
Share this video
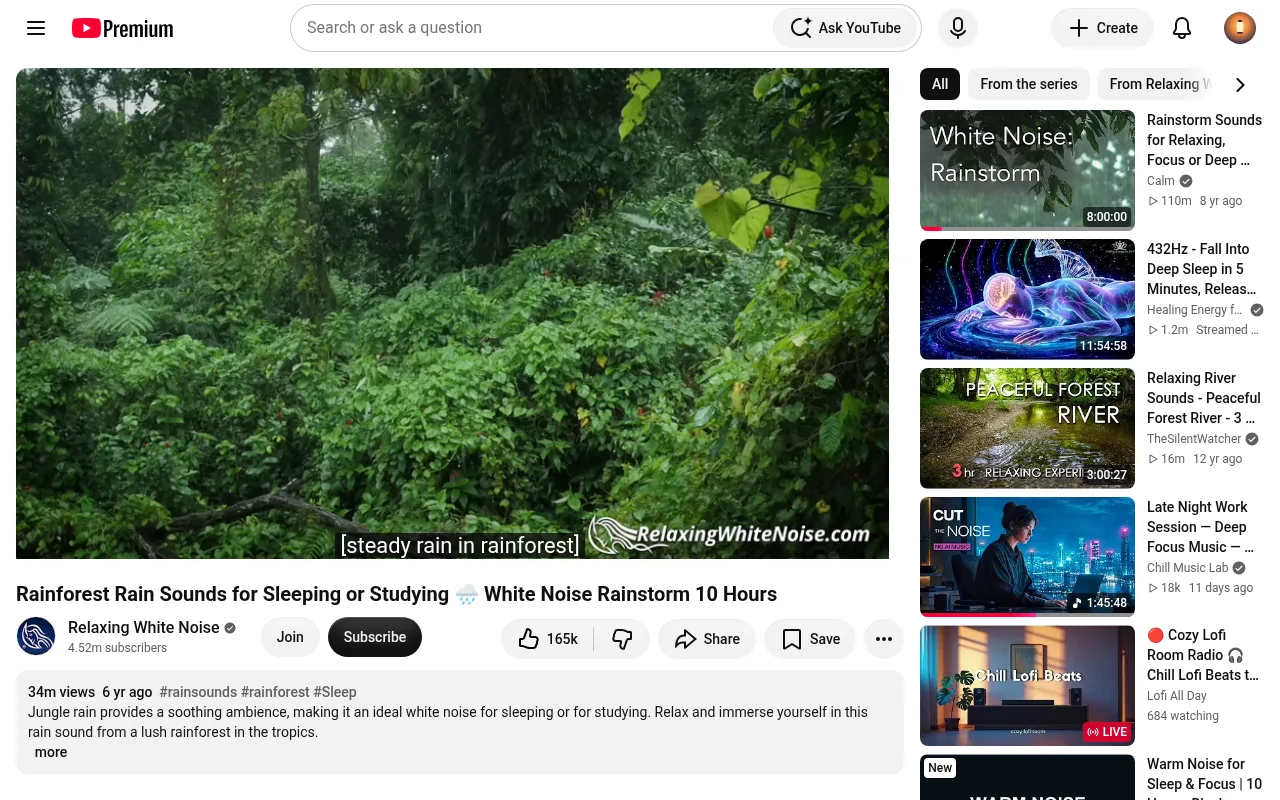[707, 639]
